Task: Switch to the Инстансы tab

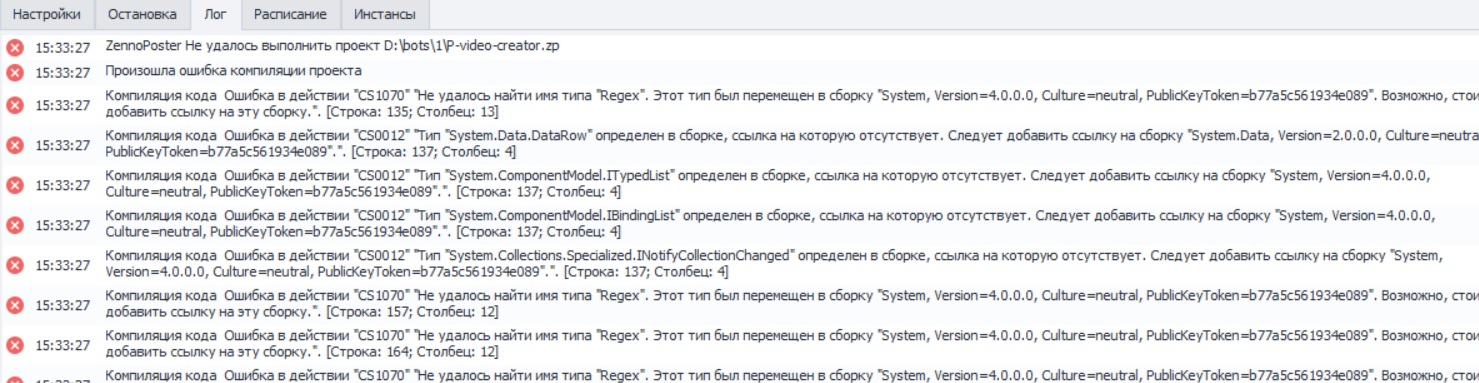Action: [x=385, y=15]
